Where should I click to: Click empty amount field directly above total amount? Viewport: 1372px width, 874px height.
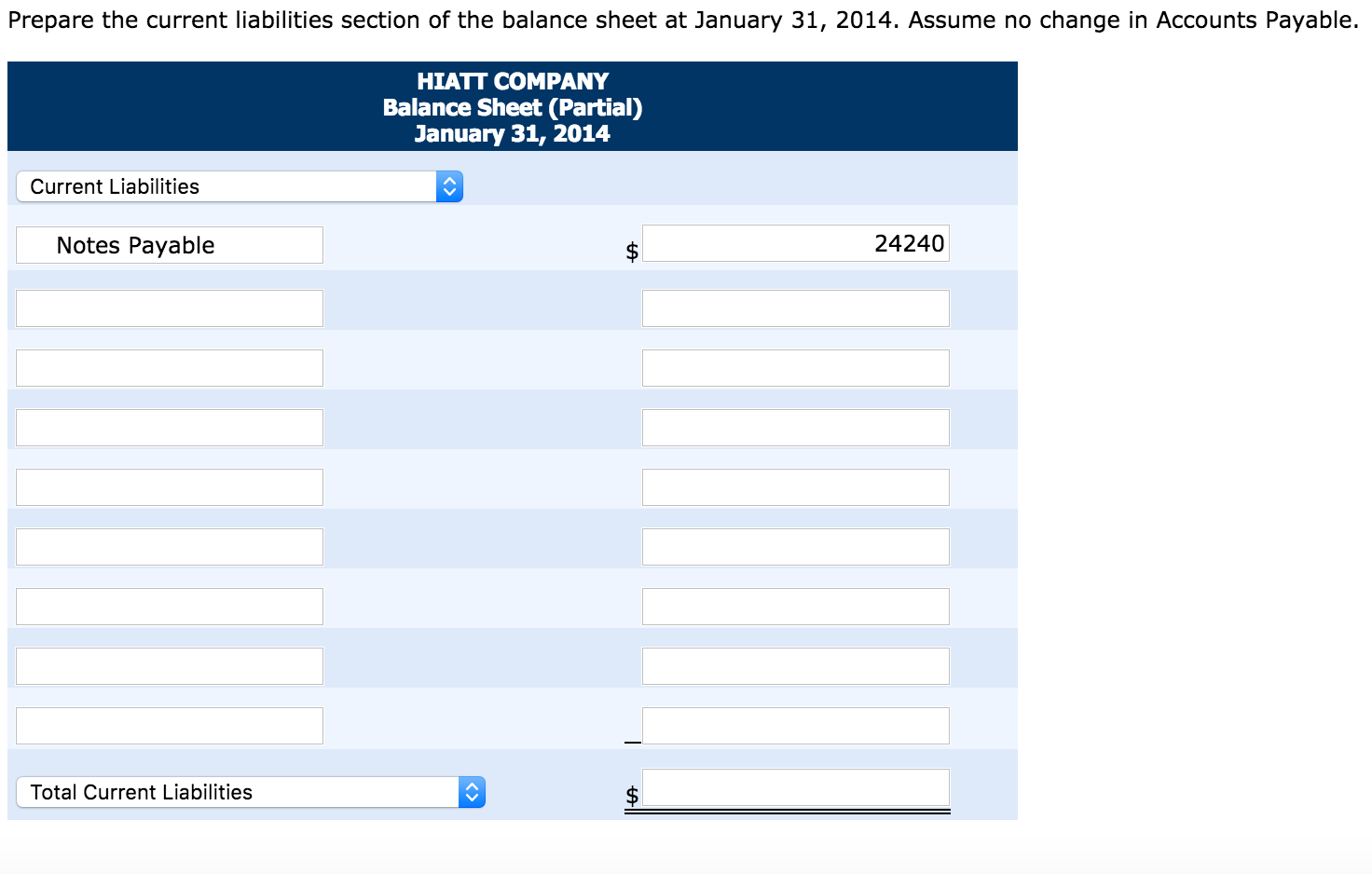(795, 726)
